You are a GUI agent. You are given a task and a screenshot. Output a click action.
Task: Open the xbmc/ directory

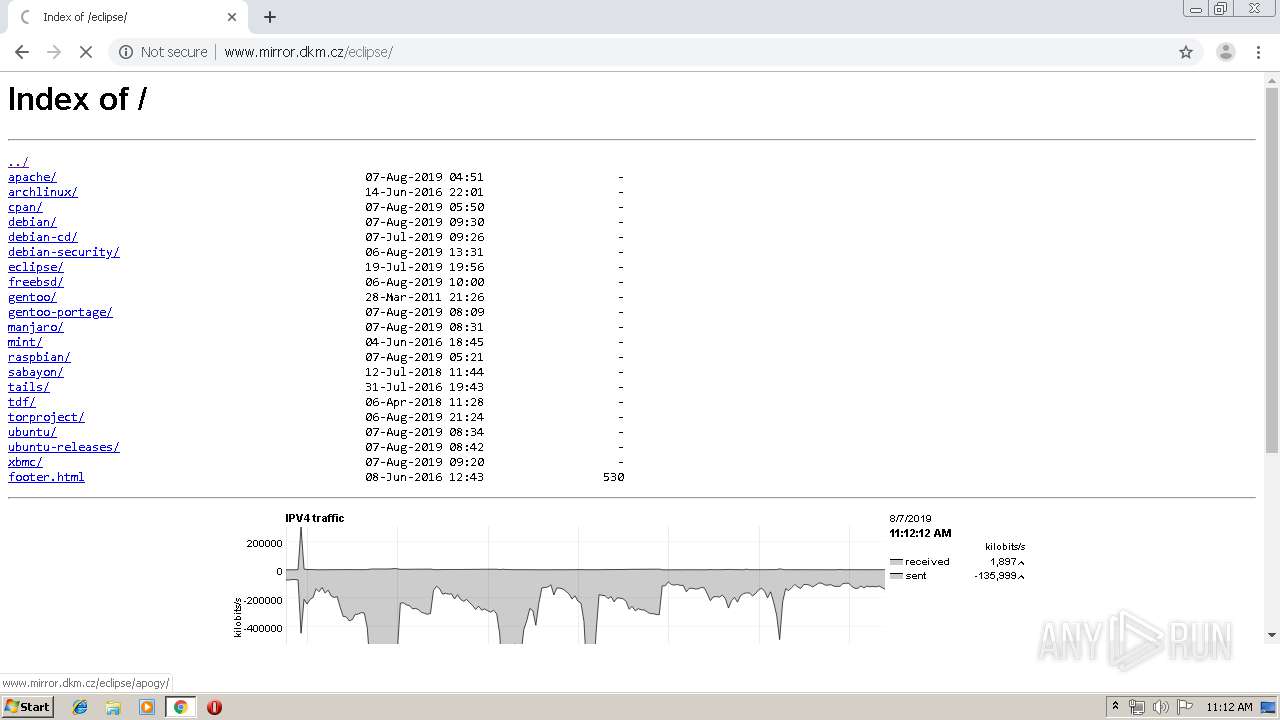click(x=25, y=462)
